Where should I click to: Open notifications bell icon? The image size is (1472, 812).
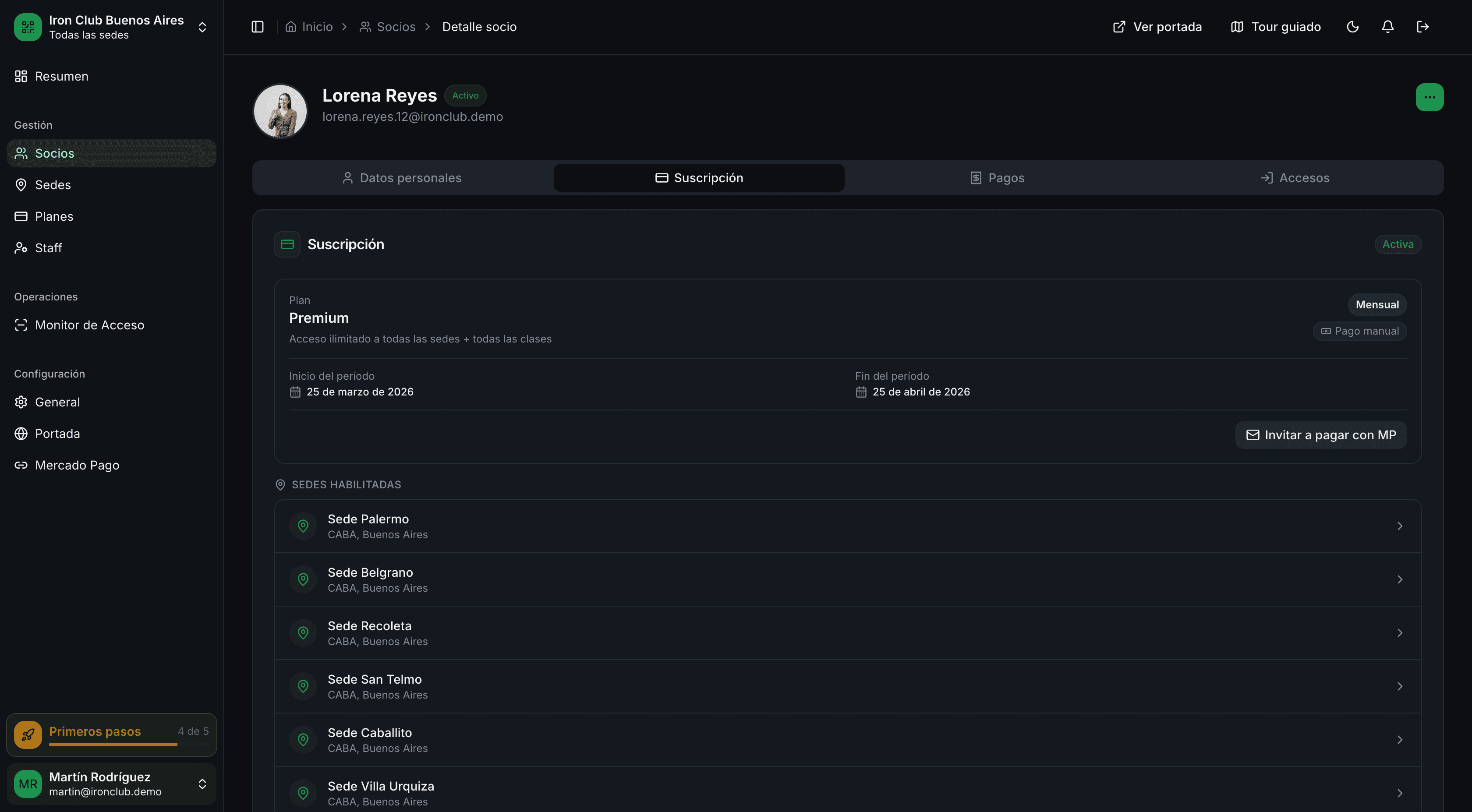pos(1387,27)
